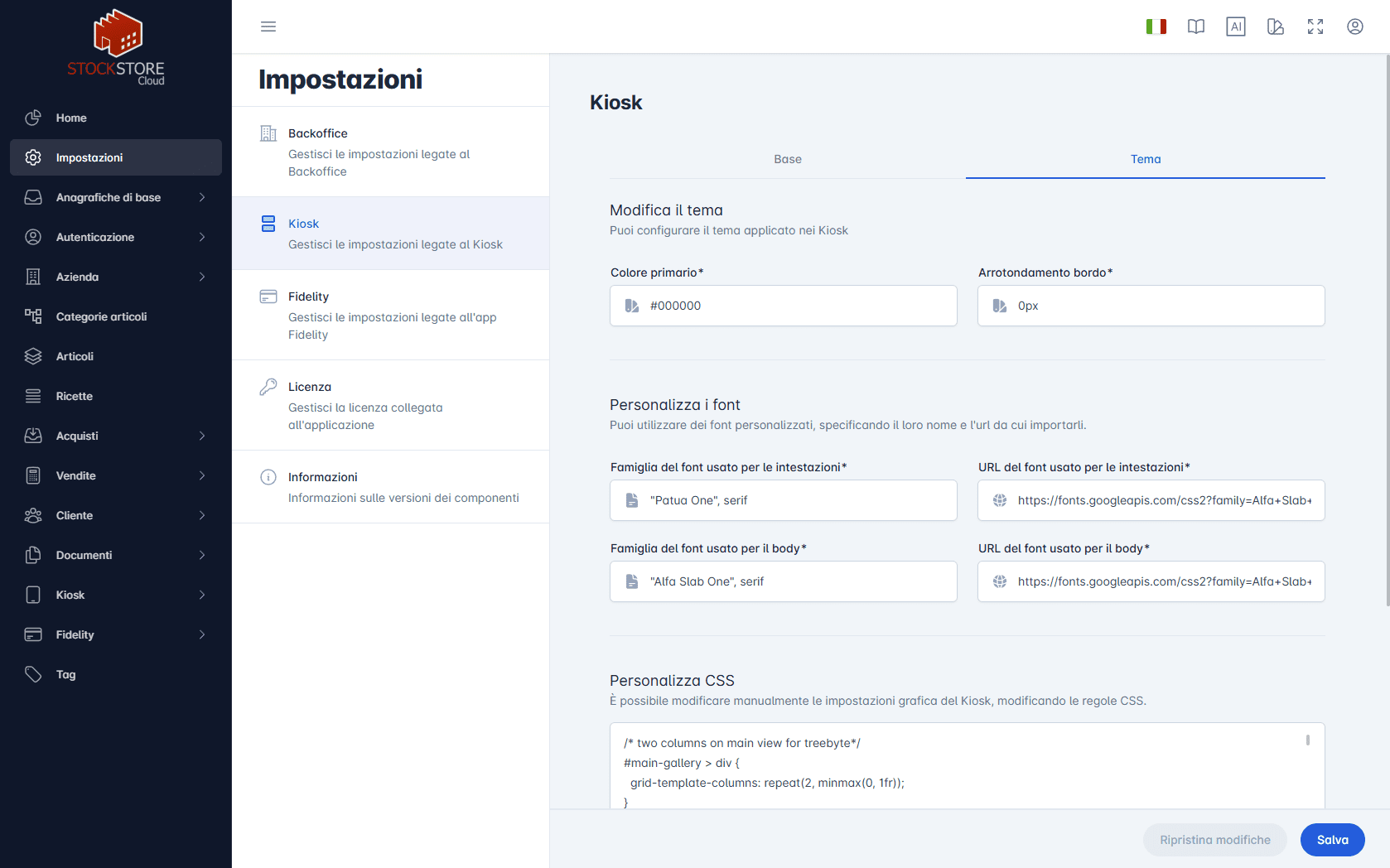Open the user profile icon
Image resolution: width=1390 pixels, height=868 pixels.
pos(1354,27)
